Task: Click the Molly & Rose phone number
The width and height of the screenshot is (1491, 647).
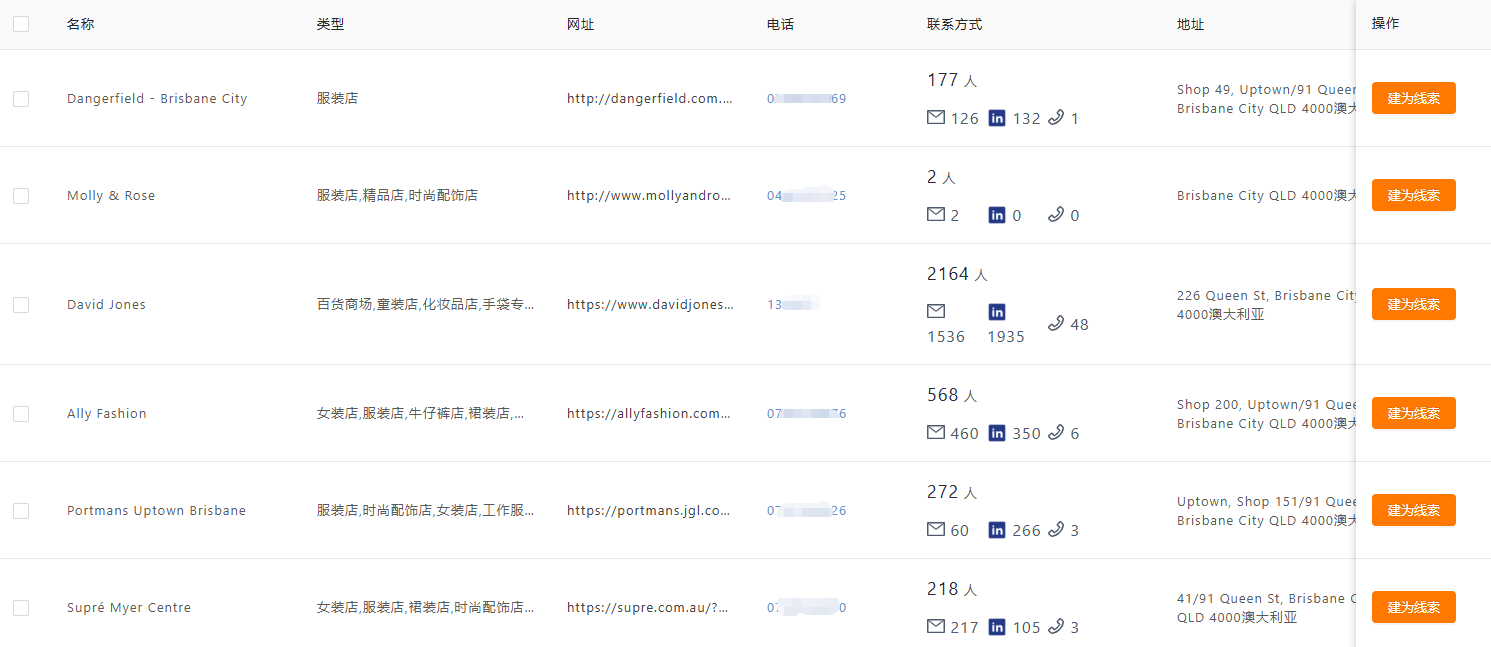Action: 807,196
